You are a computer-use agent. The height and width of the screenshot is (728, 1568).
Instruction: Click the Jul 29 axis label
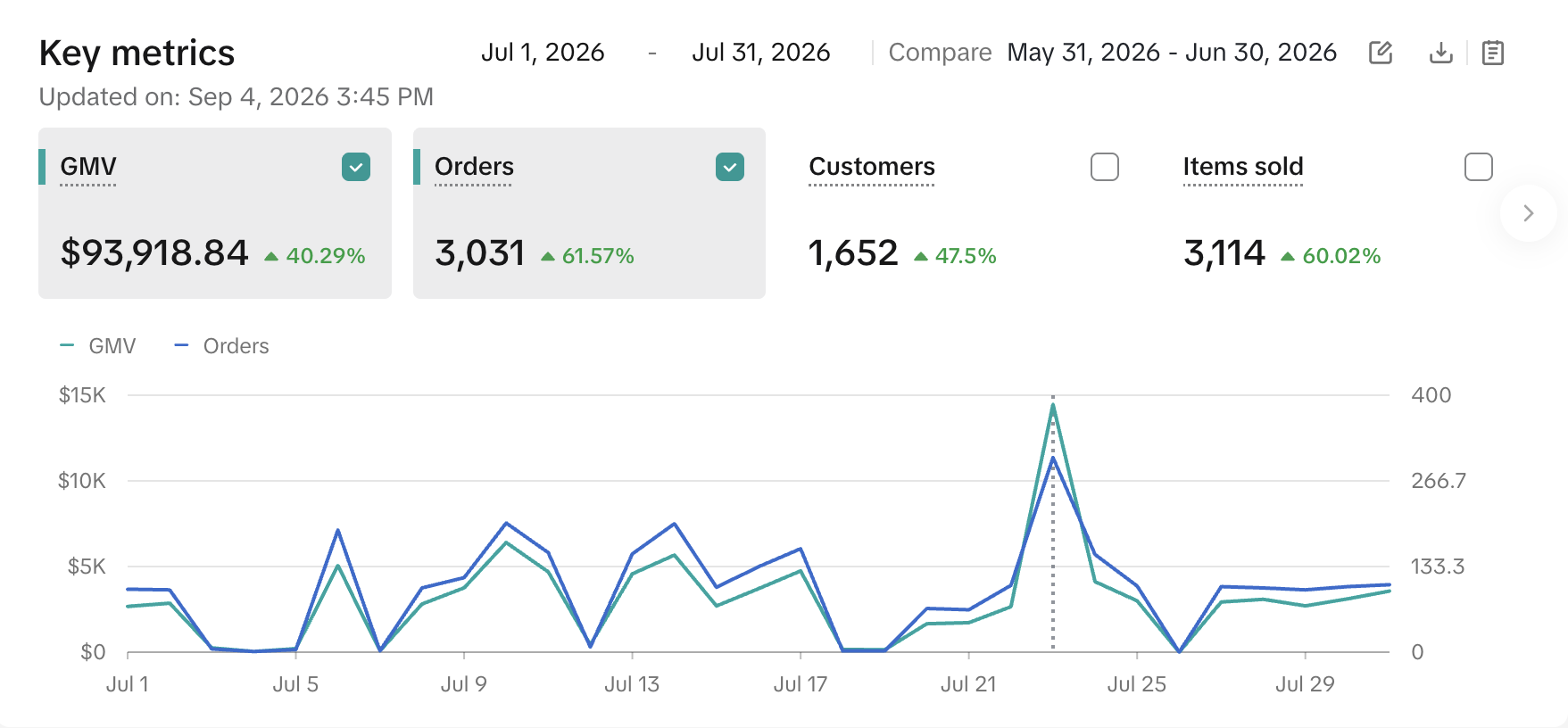pos(1305,684)
